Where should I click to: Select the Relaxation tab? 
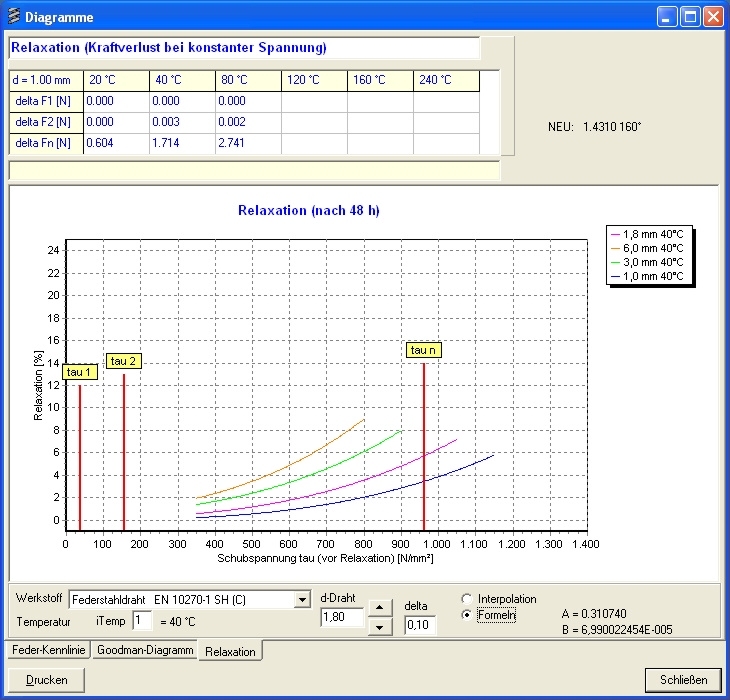click(x=229, y=651)
